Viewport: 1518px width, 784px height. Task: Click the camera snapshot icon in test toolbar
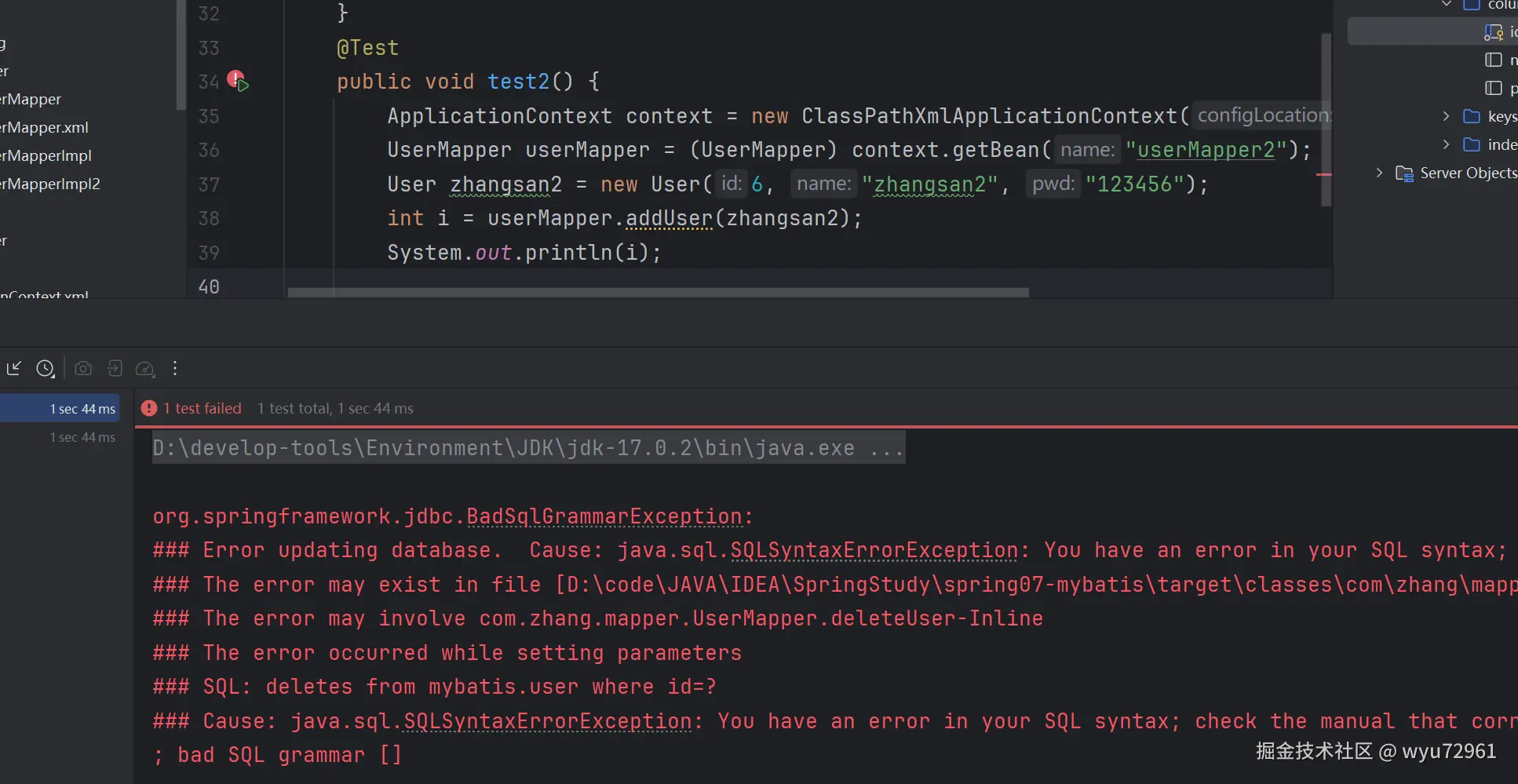coord(83,368)
